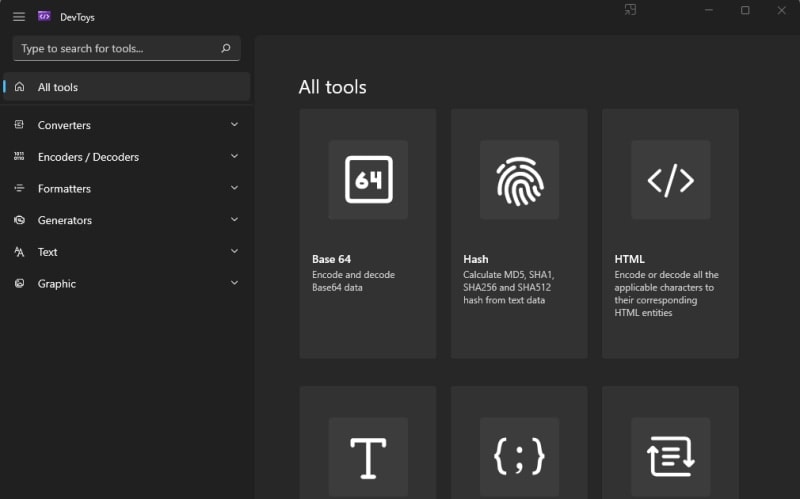Open the list arrows tool icon
Viewport: 800px width, 499px height.
(670, 457)
